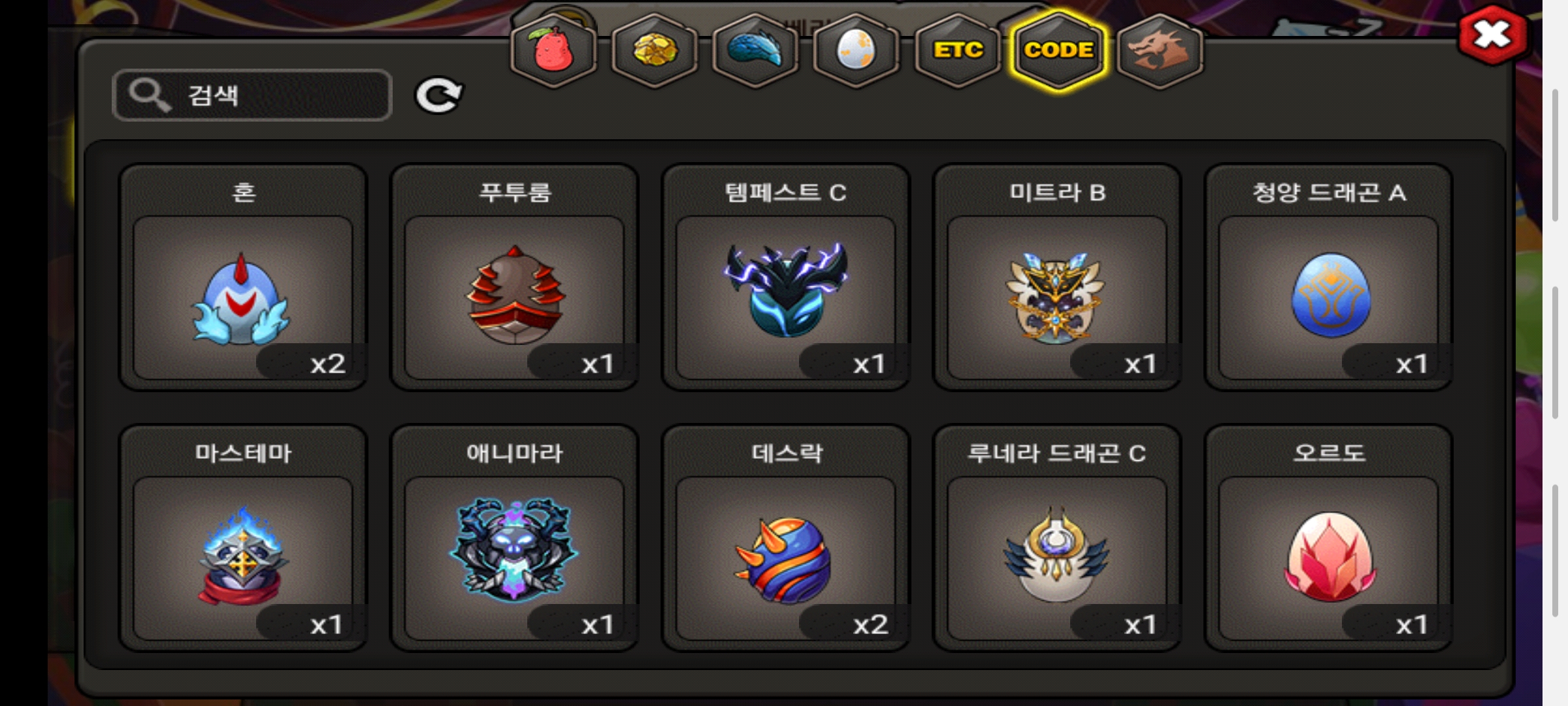Select the gold nugget category tab
1568x706 pixels.
[655, 50]
